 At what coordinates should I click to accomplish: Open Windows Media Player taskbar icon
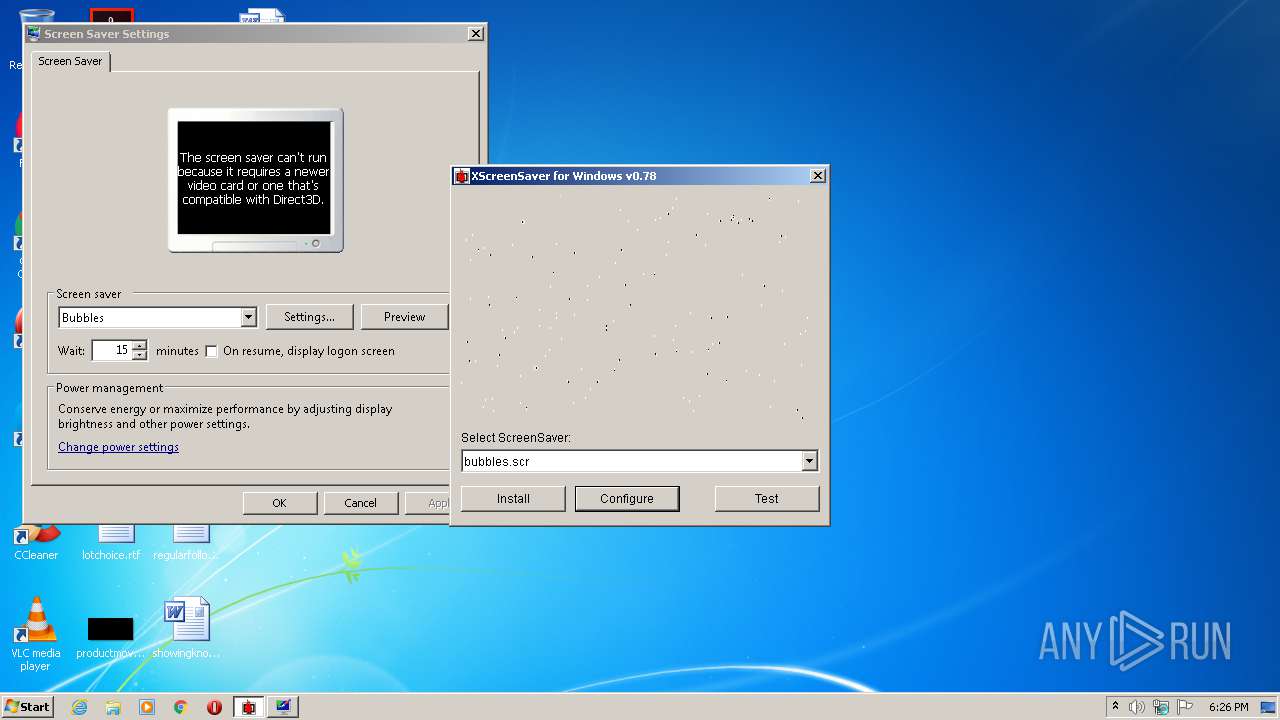147,707
